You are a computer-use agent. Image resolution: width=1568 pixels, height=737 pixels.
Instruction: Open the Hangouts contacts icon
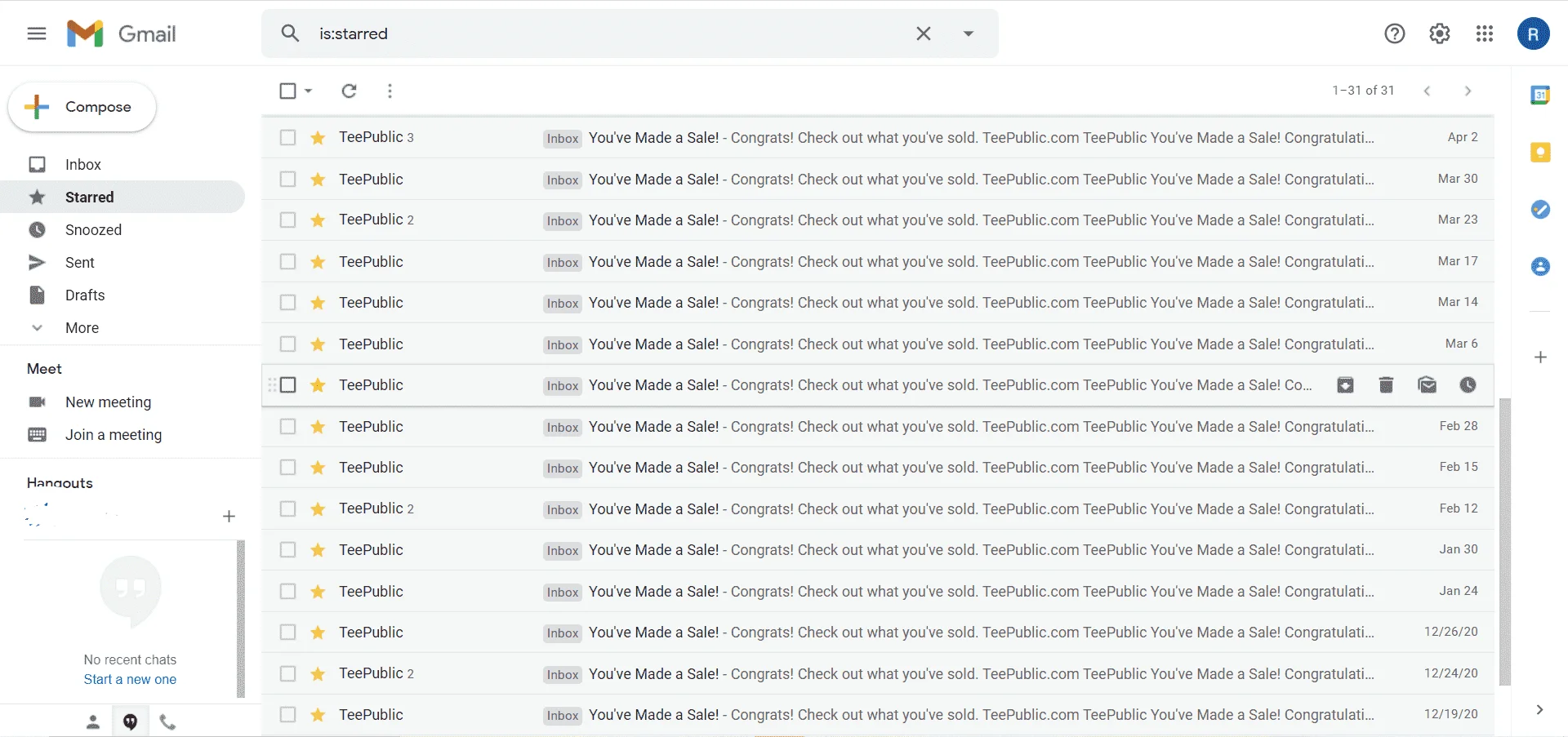click(93, 722)
